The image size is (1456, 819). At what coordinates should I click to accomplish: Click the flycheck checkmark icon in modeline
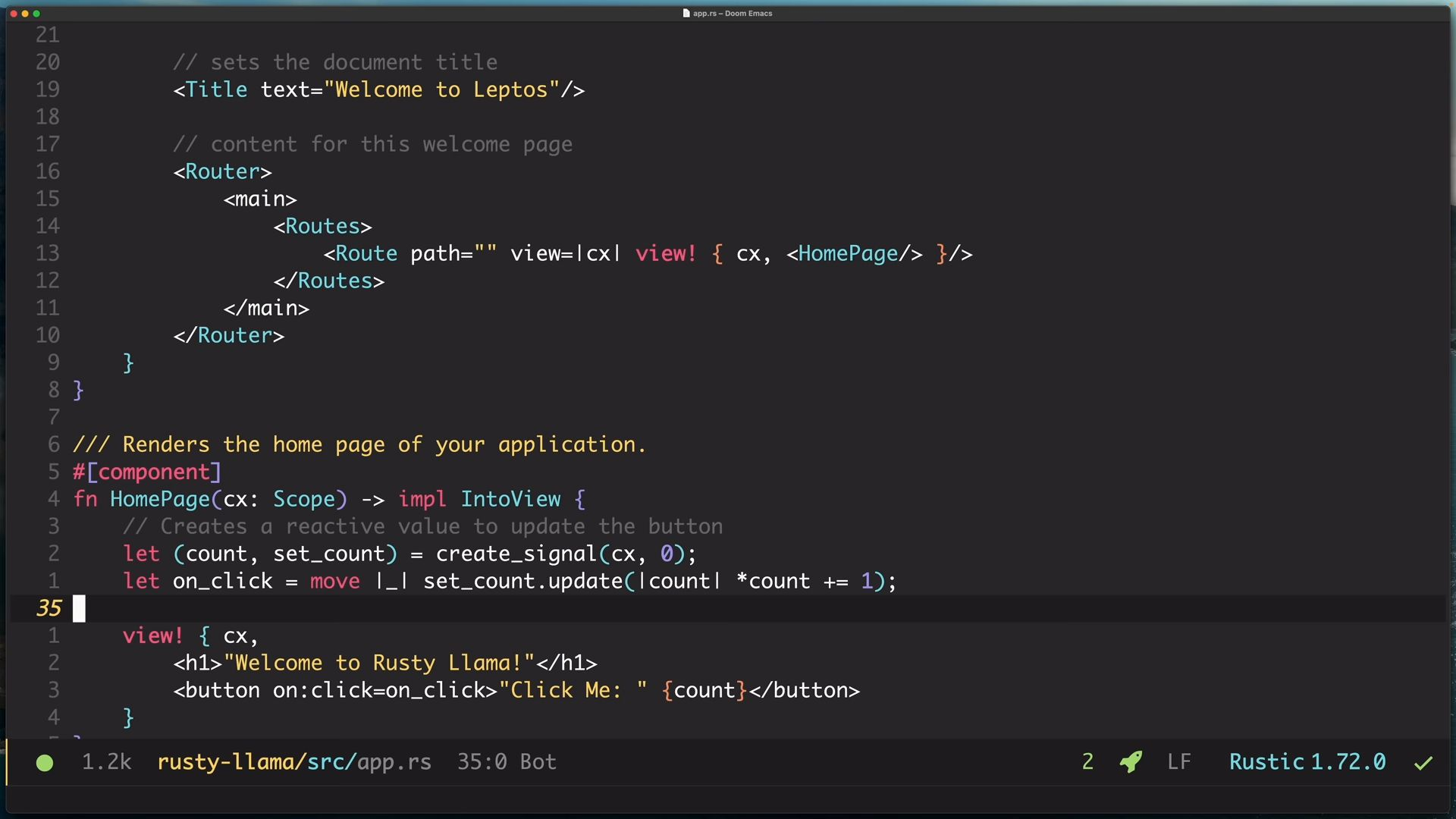click(x=1423, y=763)
